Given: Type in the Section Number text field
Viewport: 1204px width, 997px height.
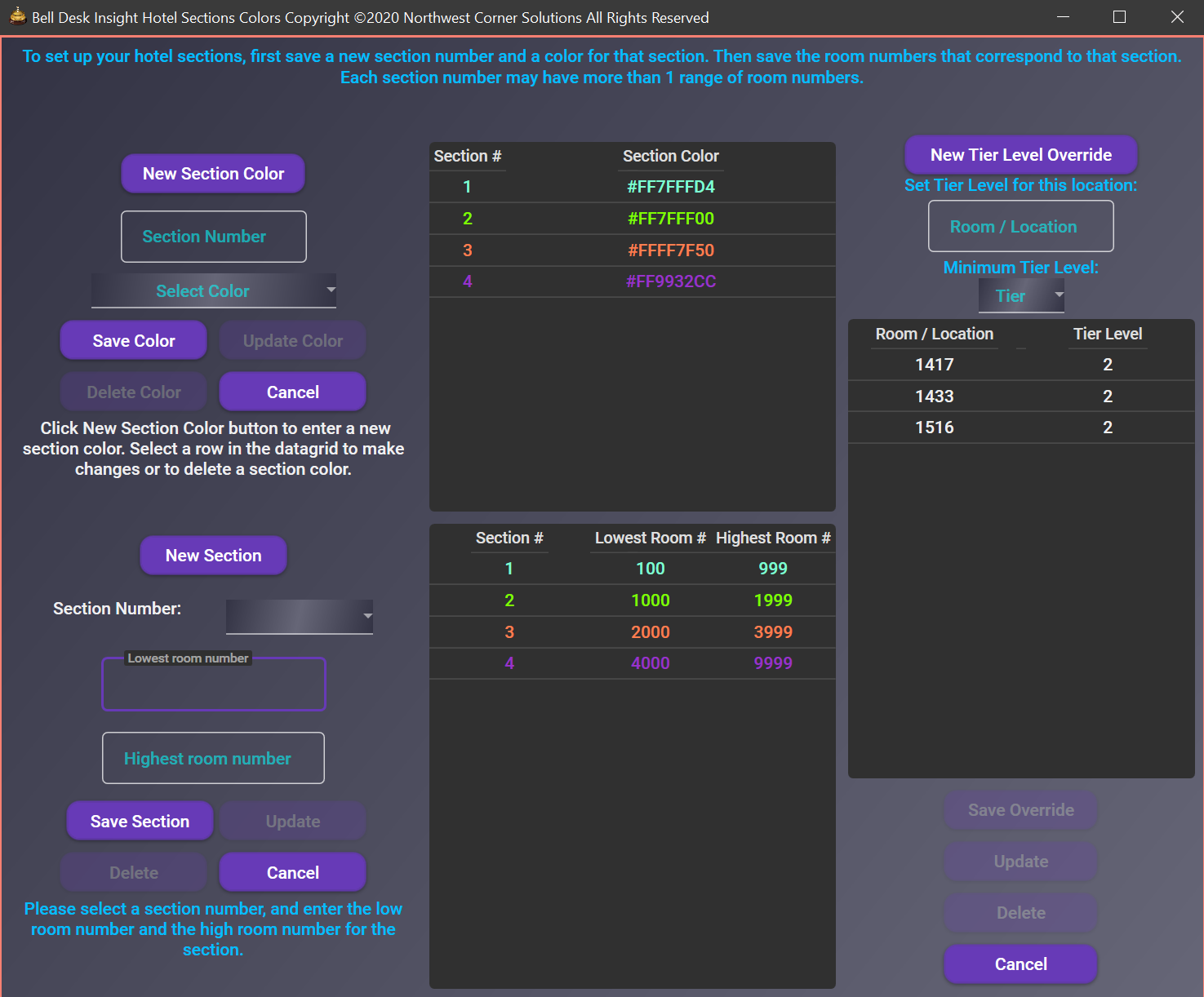Looking at the screenshot, I should coord(213,237).
